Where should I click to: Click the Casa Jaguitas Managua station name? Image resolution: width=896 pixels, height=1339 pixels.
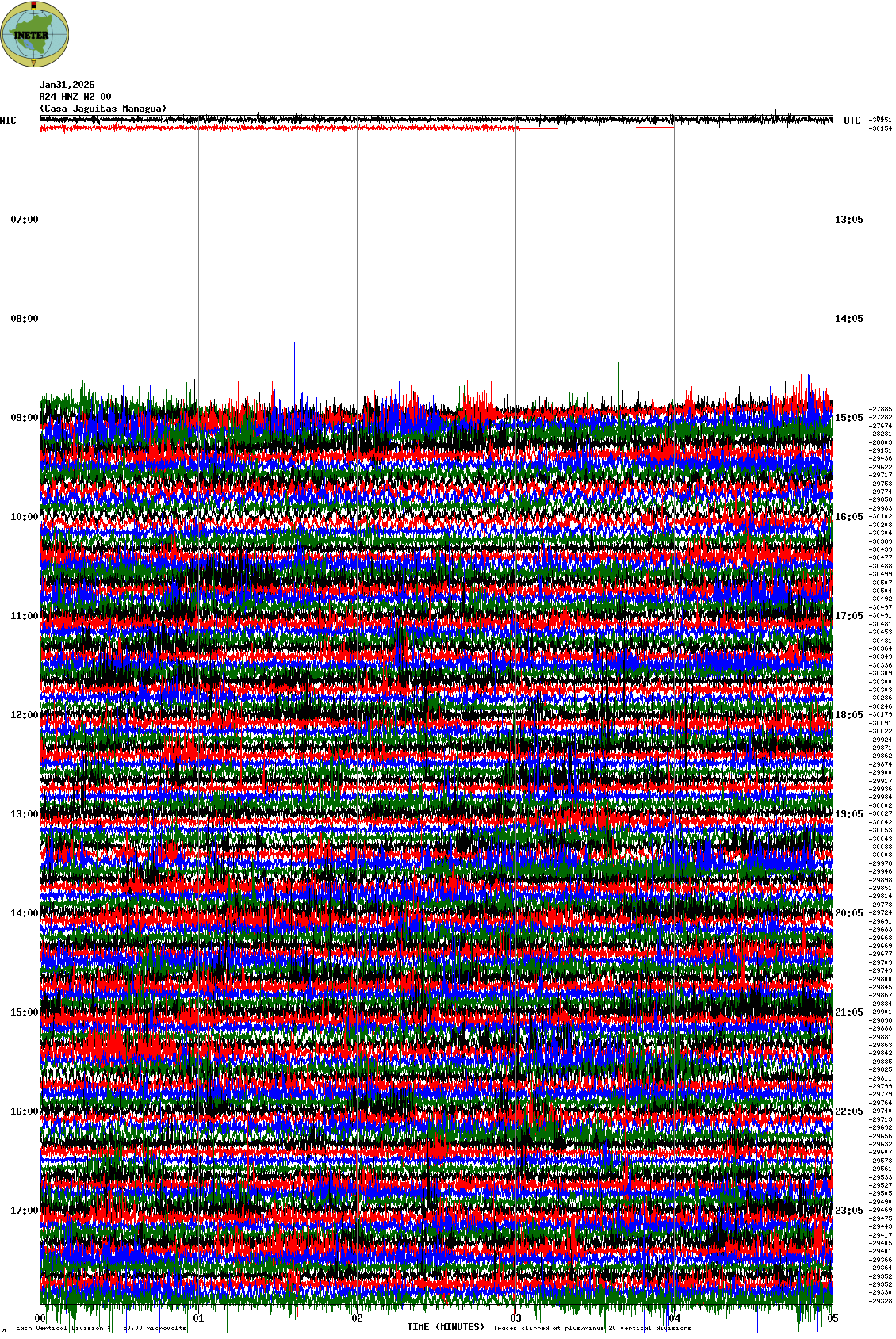(x=103, y=109)
